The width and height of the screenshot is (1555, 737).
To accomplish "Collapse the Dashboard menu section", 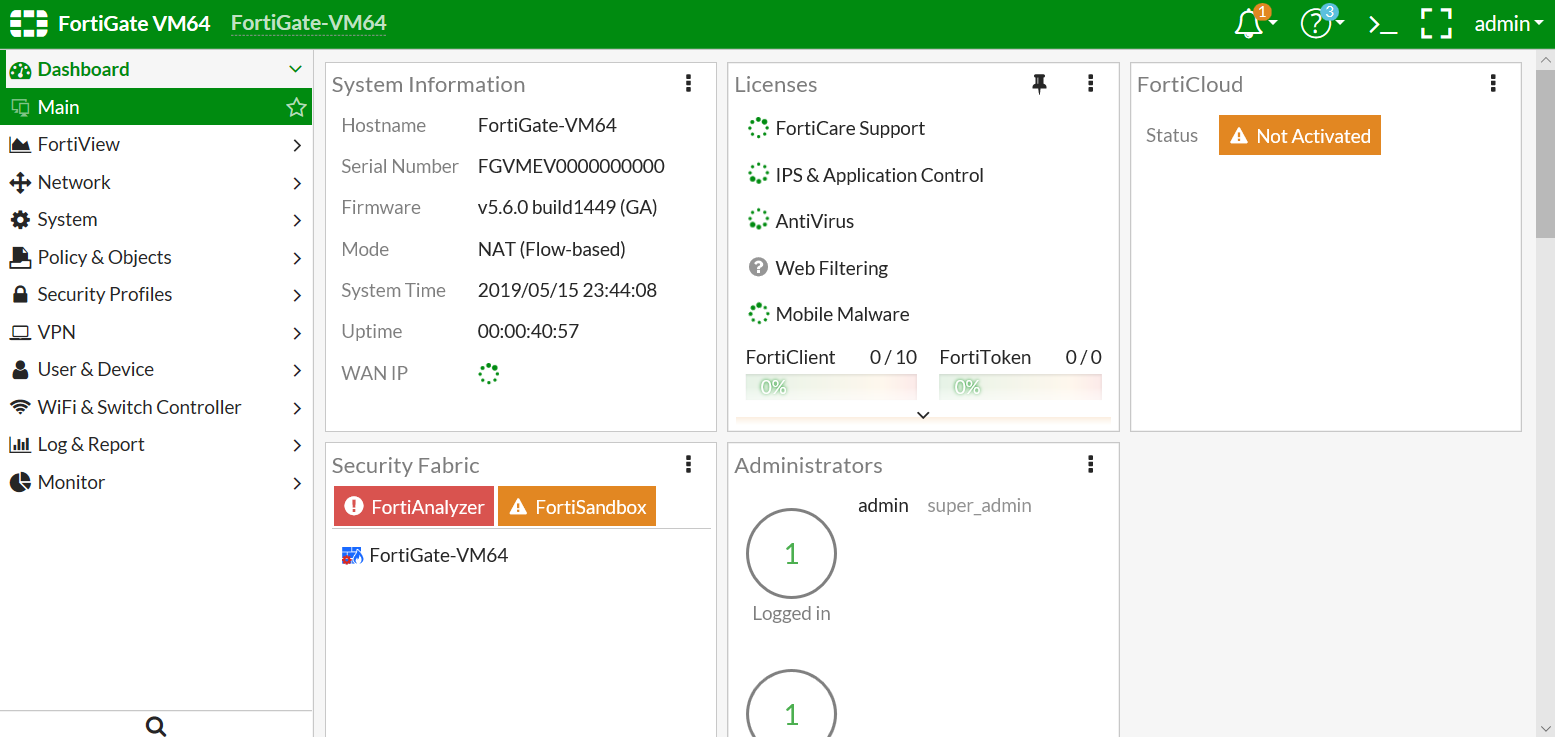I will [x=295, y=68].
